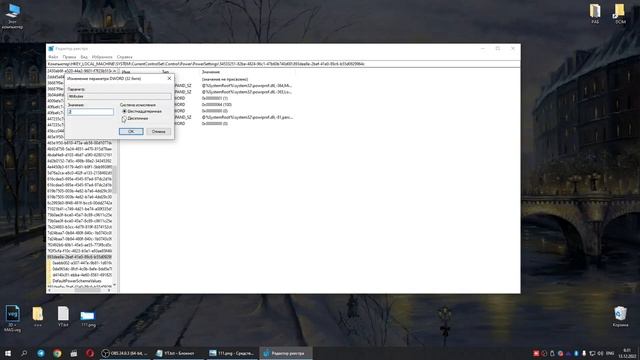640x360 pixels.
Task: Open unnamed yellow folder icon on desktop
Action: click(x=38, y=316)
